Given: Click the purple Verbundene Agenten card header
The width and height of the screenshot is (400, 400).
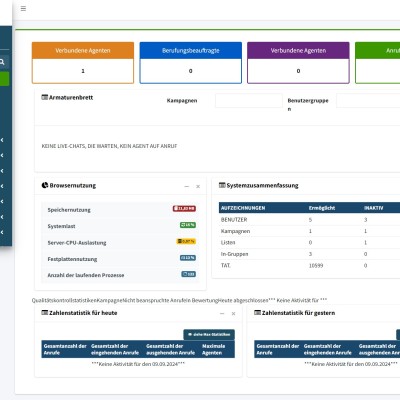Looking at the screenshot, I should click(x=298, y=51).
